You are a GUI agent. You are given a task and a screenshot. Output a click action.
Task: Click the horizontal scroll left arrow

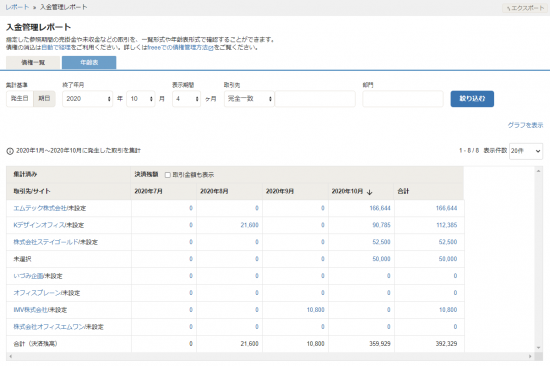[11, 356]
